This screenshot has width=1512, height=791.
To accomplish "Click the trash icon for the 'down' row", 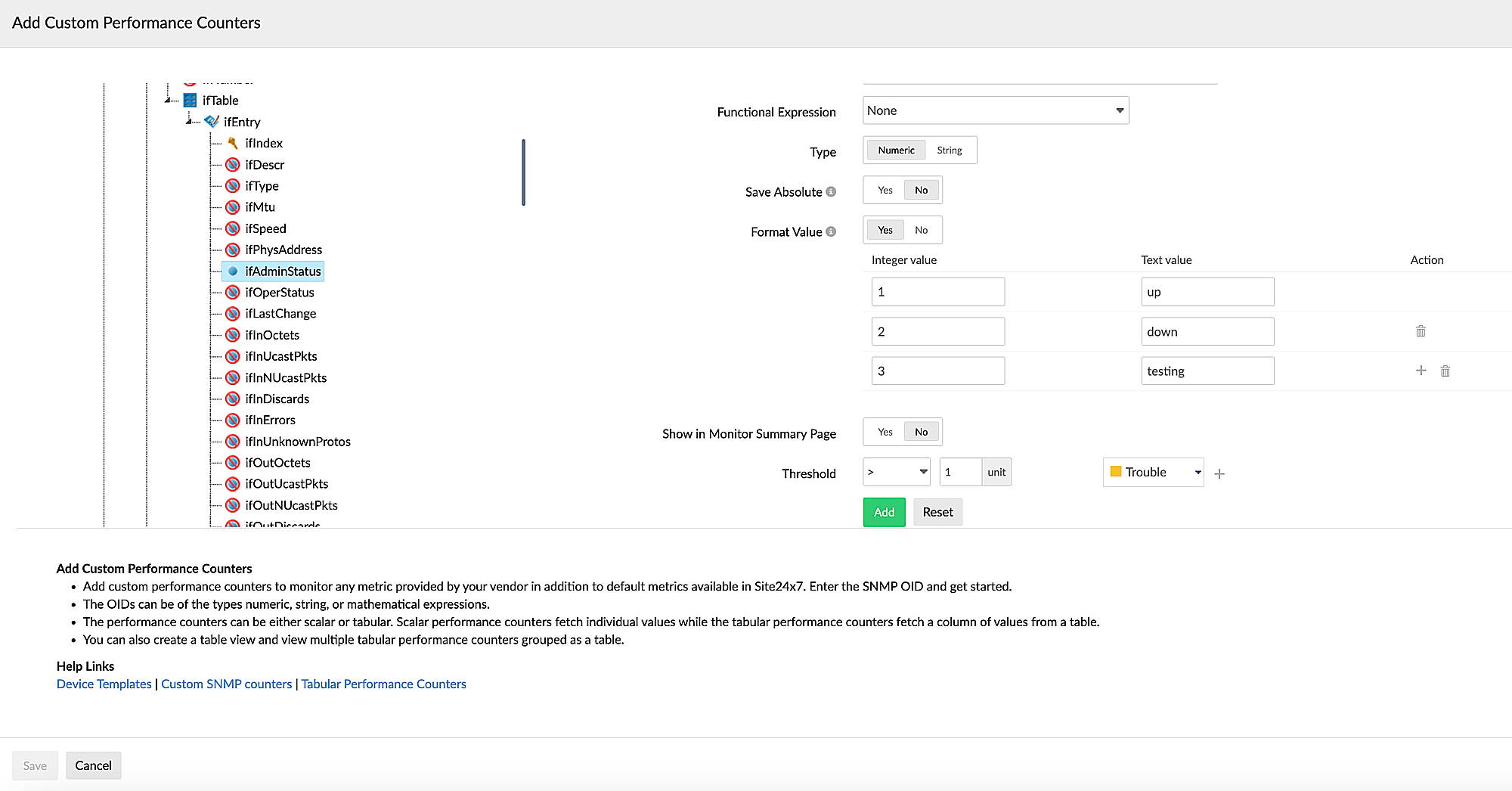I will (x=1421, y=331).
